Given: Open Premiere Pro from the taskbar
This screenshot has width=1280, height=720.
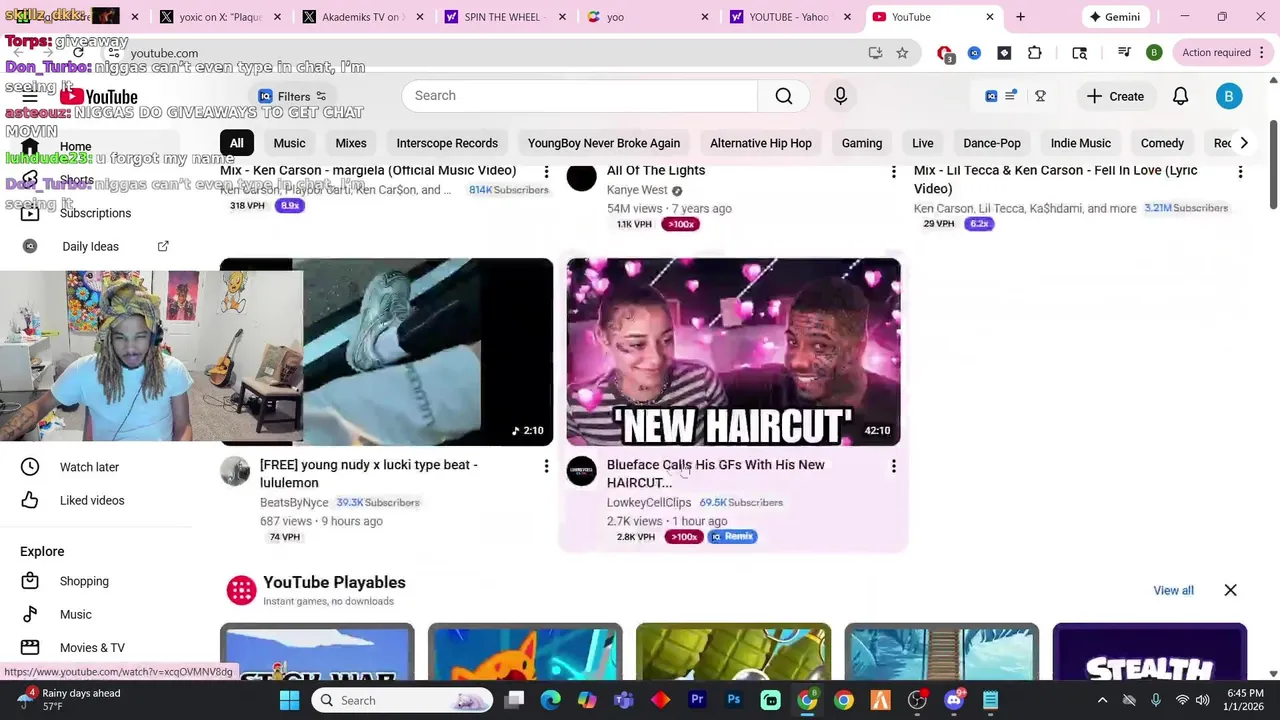Looking at the screenshot, I should [x=697, y=700].
